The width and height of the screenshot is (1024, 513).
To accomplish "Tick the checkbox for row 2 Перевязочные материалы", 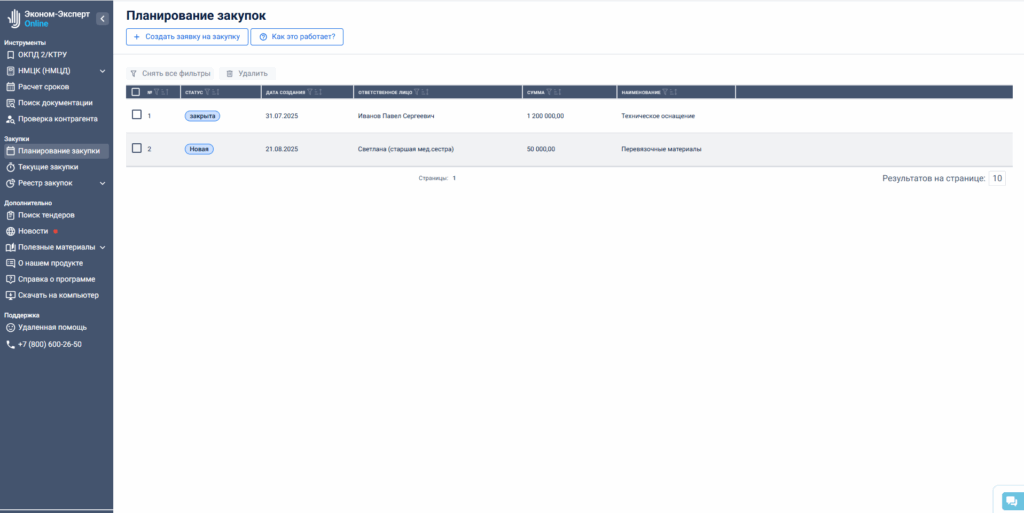I will [x=136, y=148].
